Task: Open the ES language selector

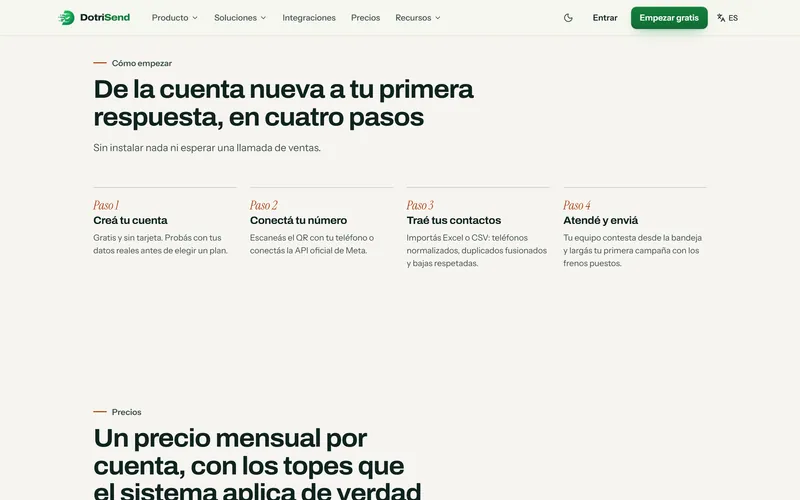Action: (x=727, y=18)
